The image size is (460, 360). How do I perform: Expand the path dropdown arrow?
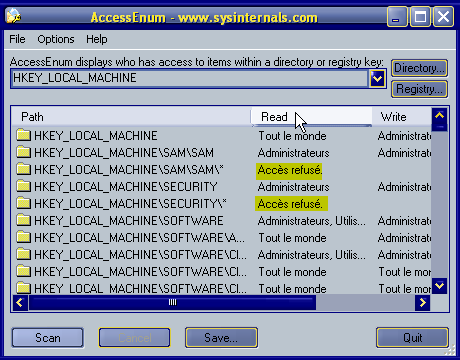click(377, 79)
